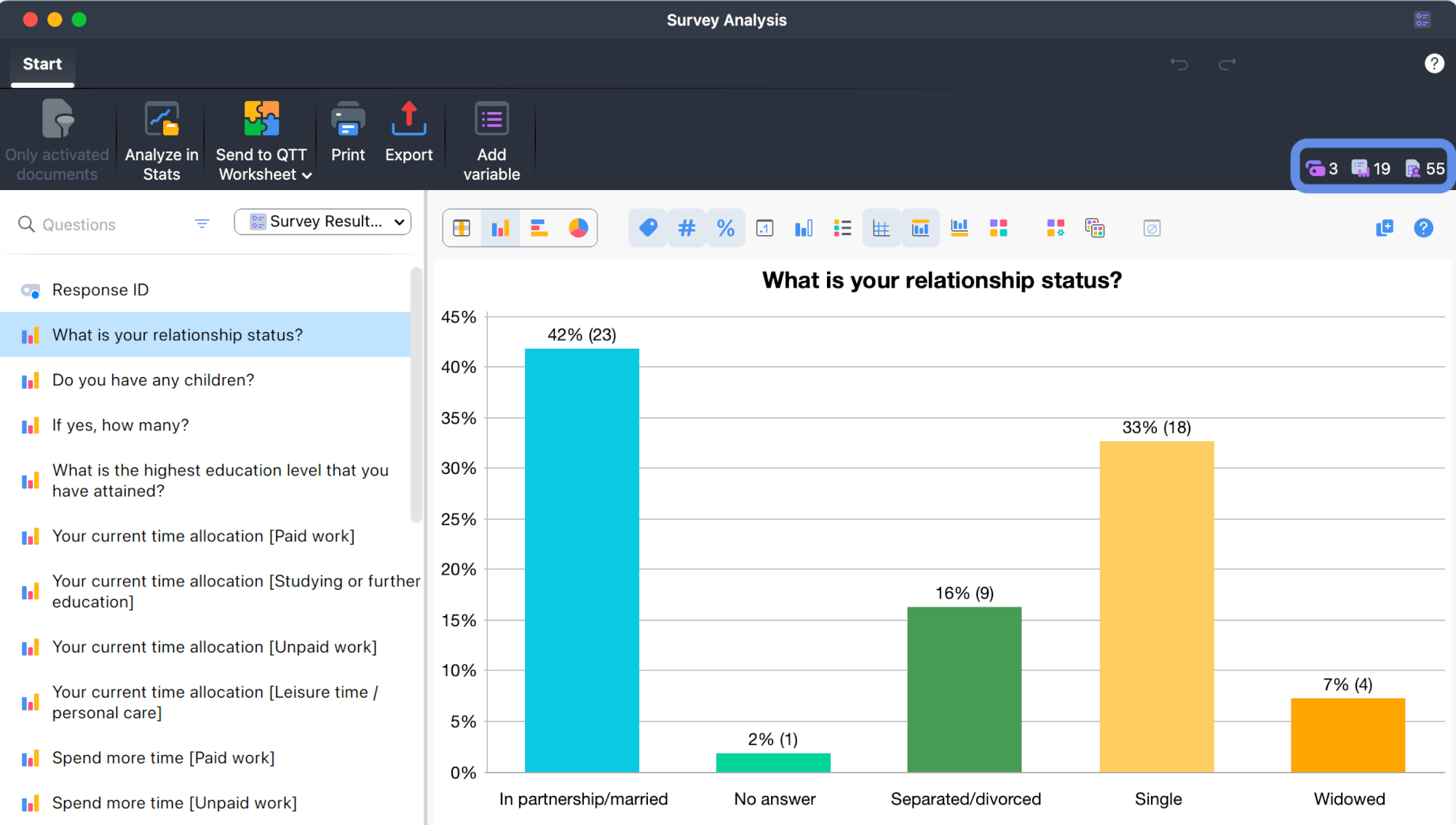This screenshot has height=825, width=1456.
Task: Toggle percentage values display
Action: coord(725,227)
